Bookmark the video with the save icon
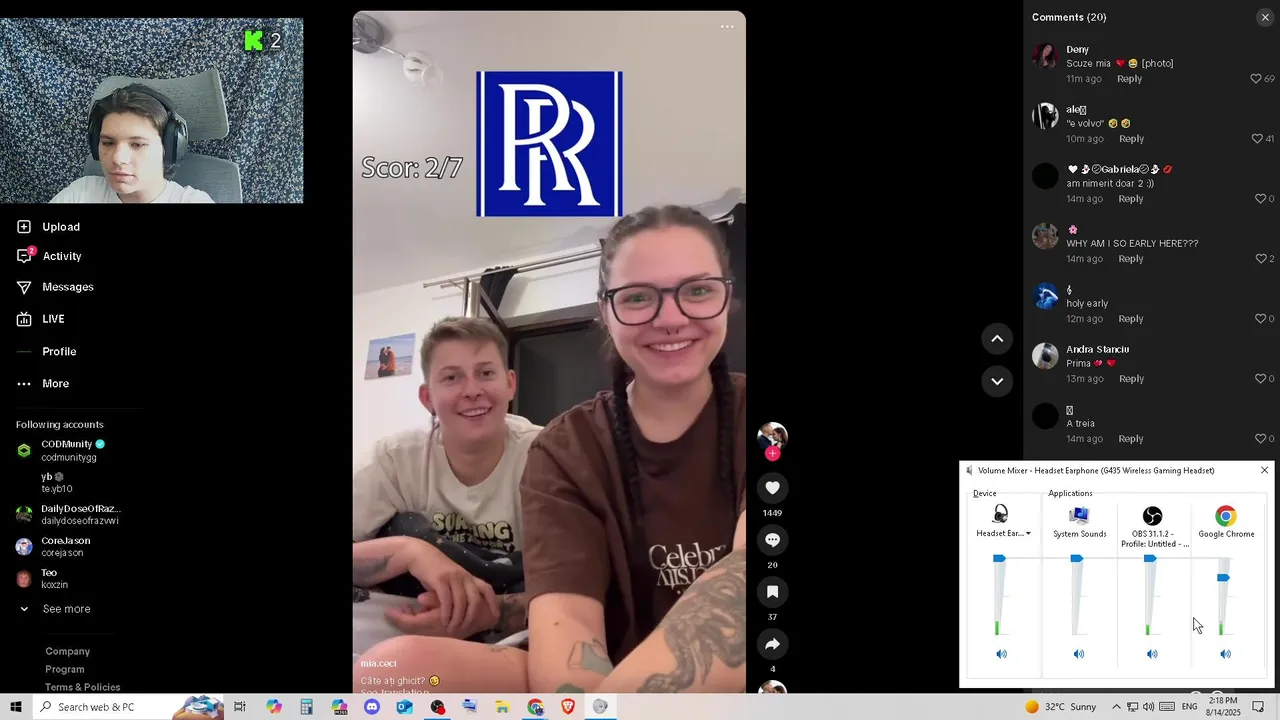Viewport: 1280px width, 720px height. 772,592
